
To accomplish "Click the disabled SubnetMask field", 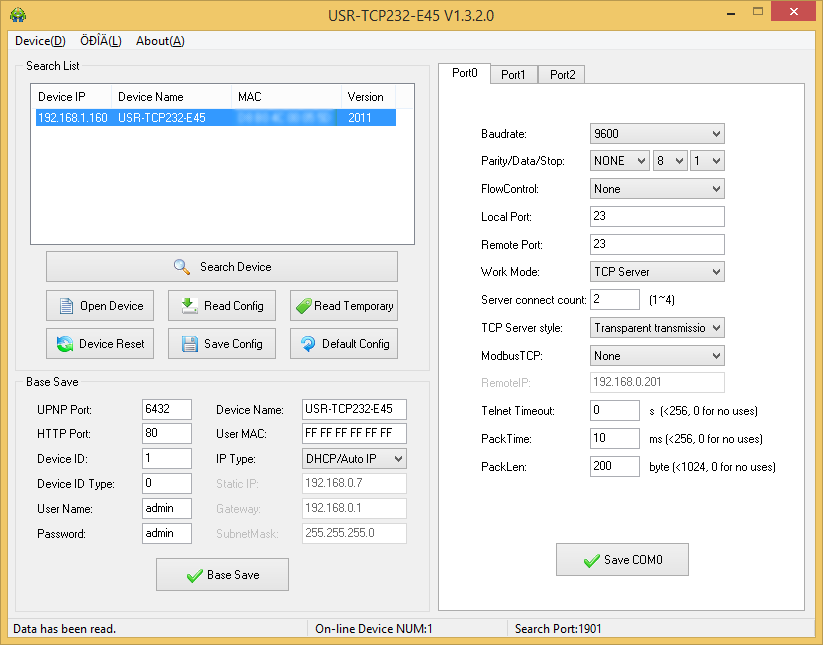I will (354, 533).
